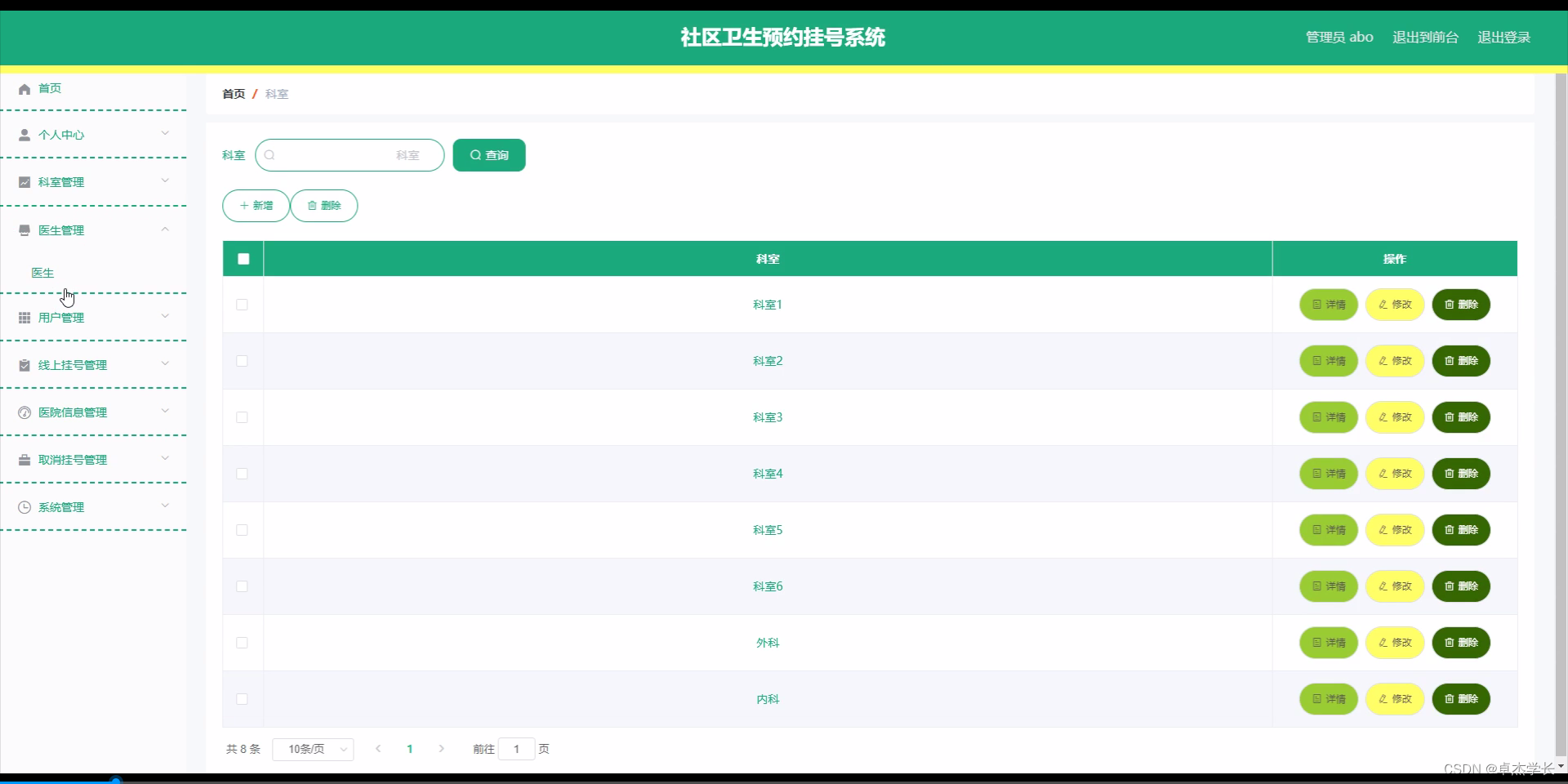Click the 前往 page number input

[x=516, y=749]
